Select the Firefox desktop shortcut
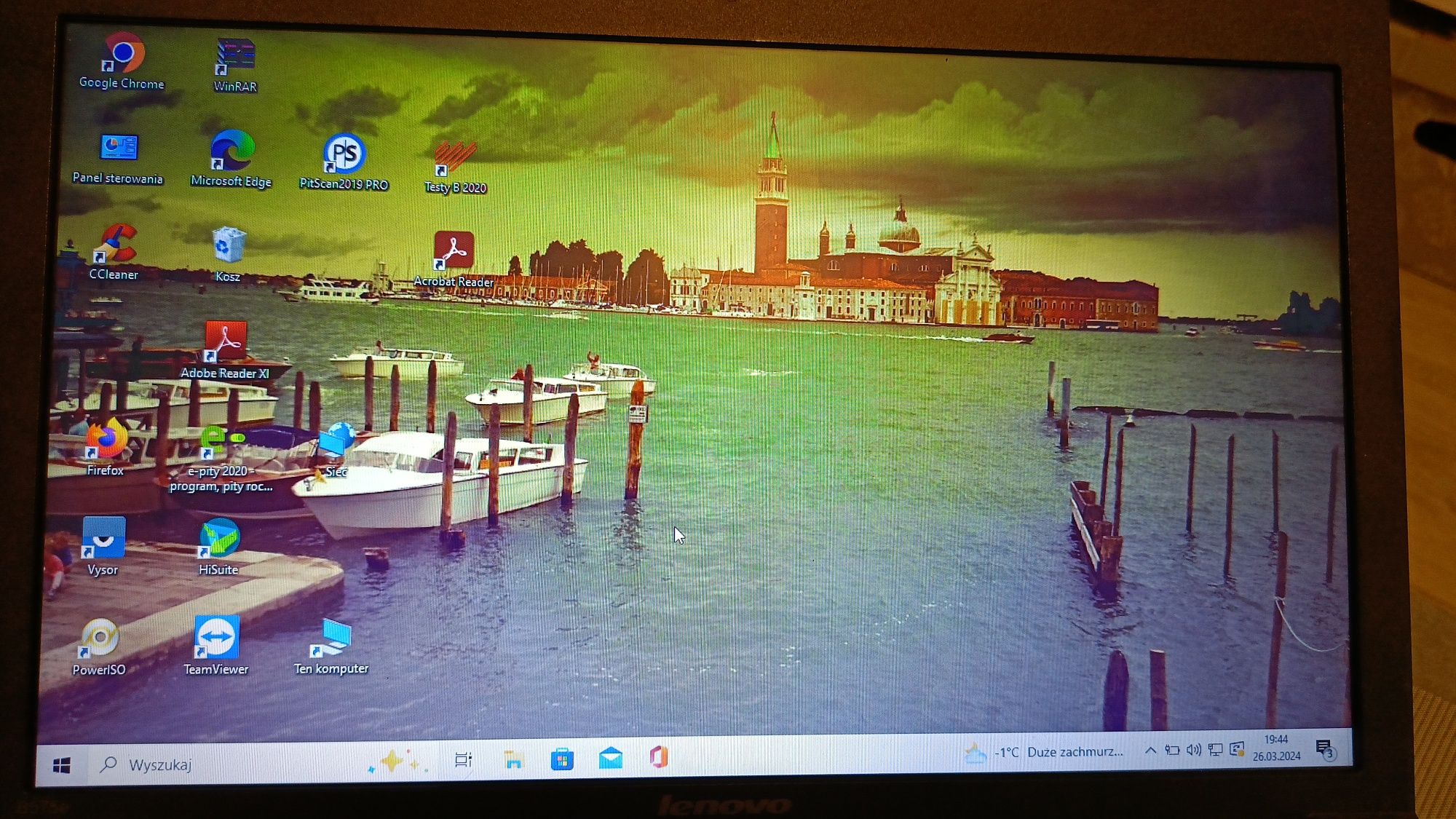Screen dimensions: 1456x819 [x=106, y=447]
